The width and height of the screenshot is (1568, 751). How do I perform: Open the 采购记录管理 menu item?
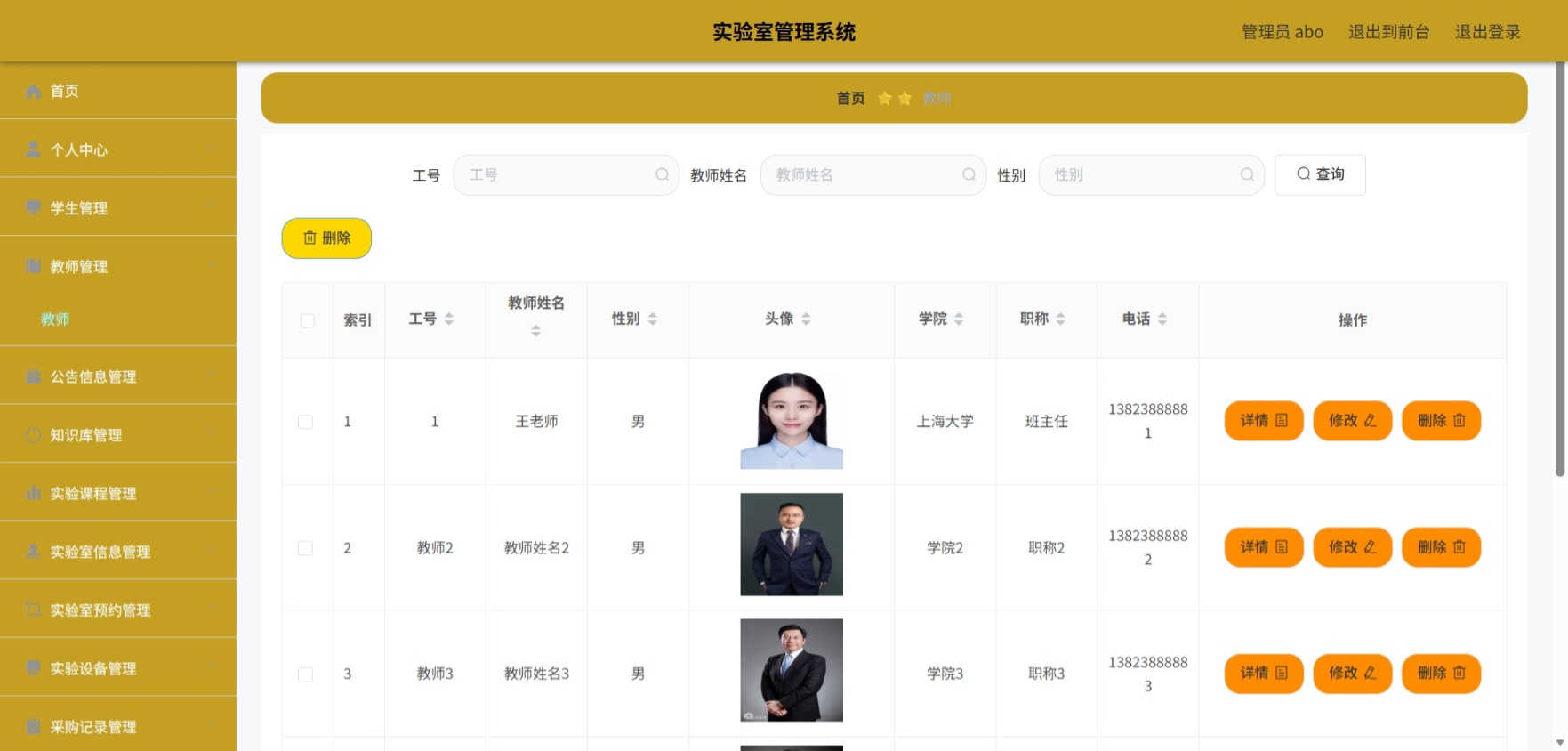tap(118, 726)
